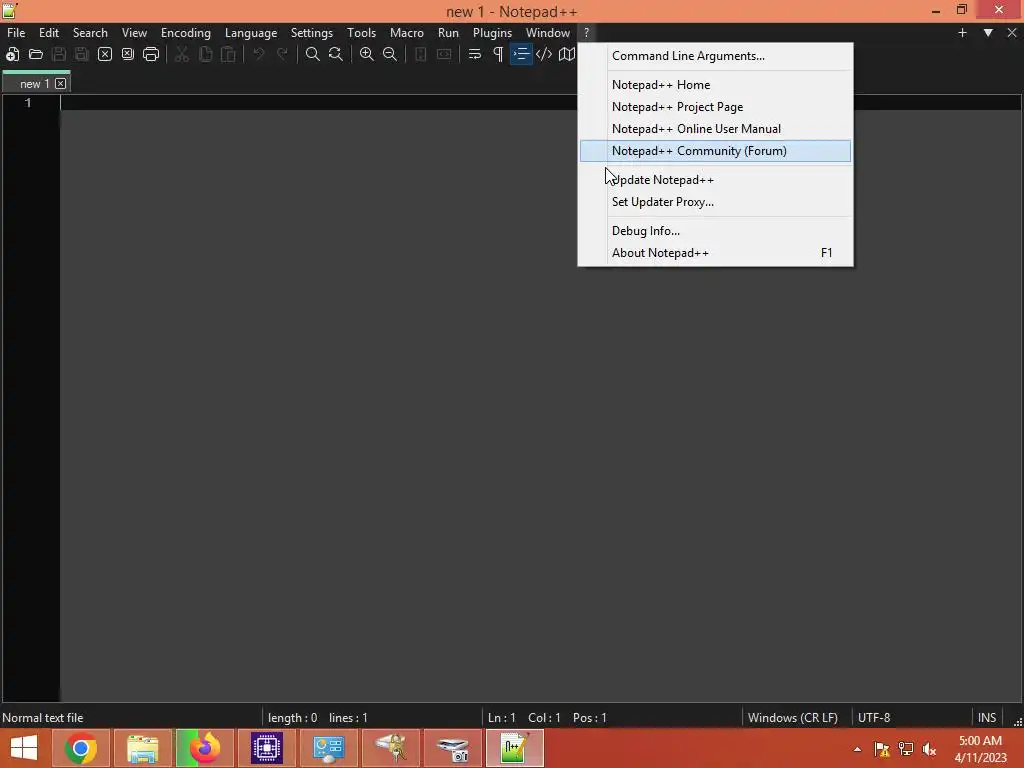Click the Undo arrow icon
Image resolution: width=1024 pixels, height=768 pixels.
[x=259, y=54]
